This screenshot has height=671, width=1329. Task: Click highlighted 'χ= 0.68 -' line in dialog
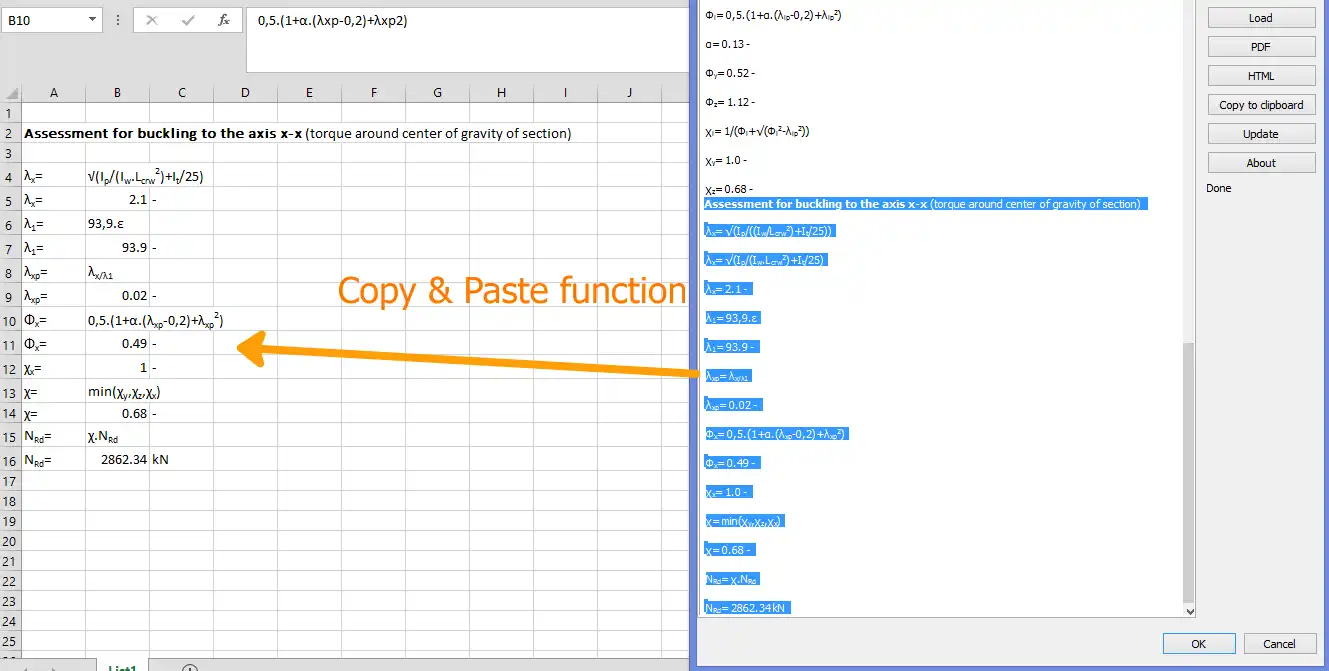[729, 550]
